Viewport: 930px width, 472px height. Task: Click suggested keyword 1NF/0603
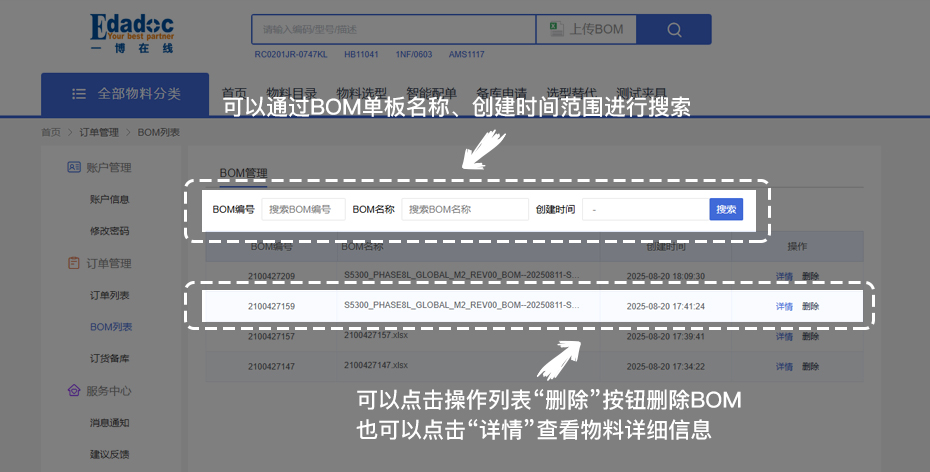(413, 55)
